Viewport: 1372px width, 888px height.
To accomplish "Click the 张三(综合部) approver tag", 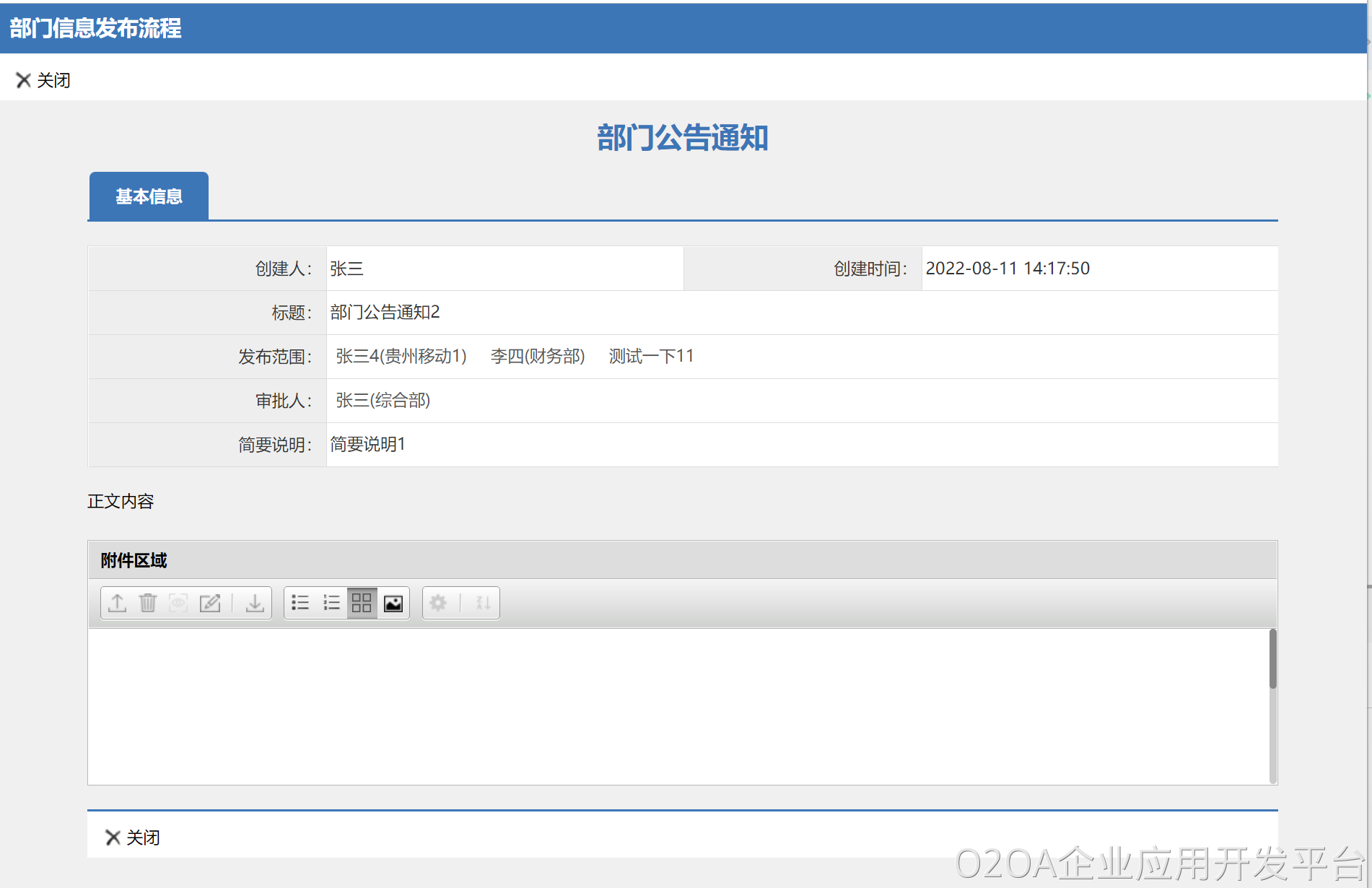I will tap(383, 401).
